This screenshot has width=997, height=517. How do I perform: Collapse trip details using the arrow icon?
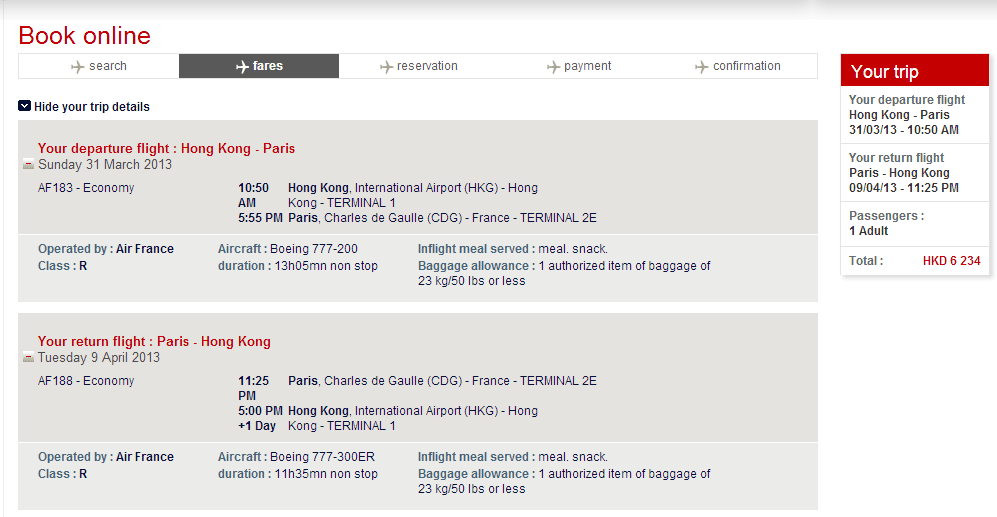[x=25, y=106]
